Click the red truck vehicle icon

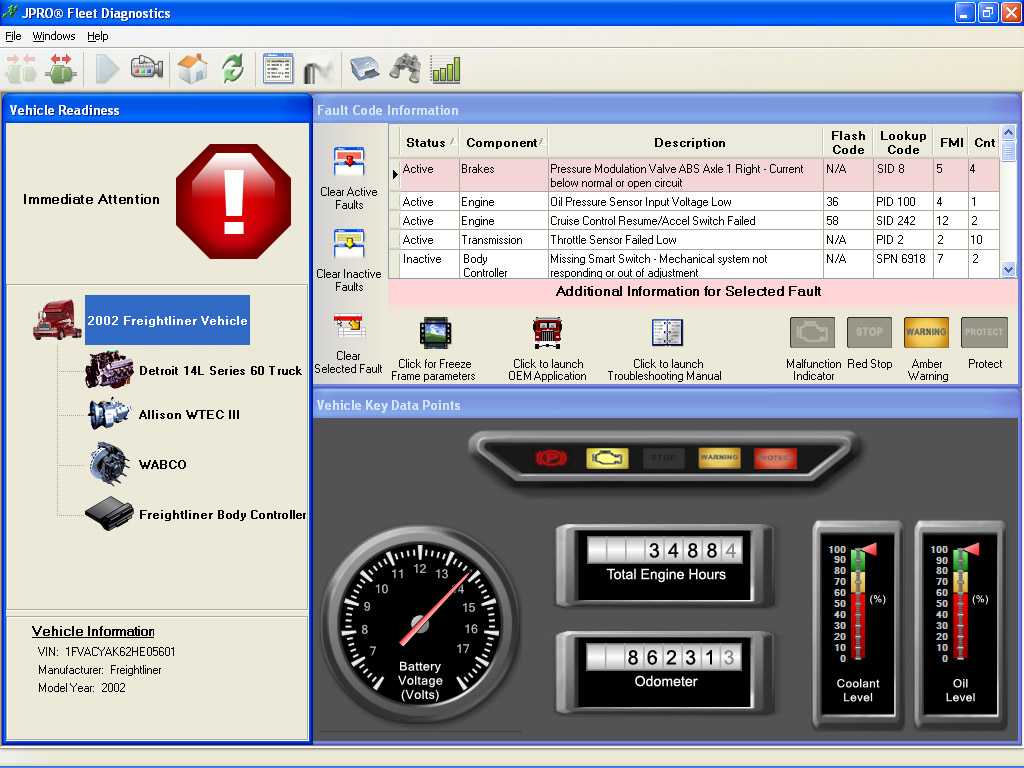pos(57,320)
